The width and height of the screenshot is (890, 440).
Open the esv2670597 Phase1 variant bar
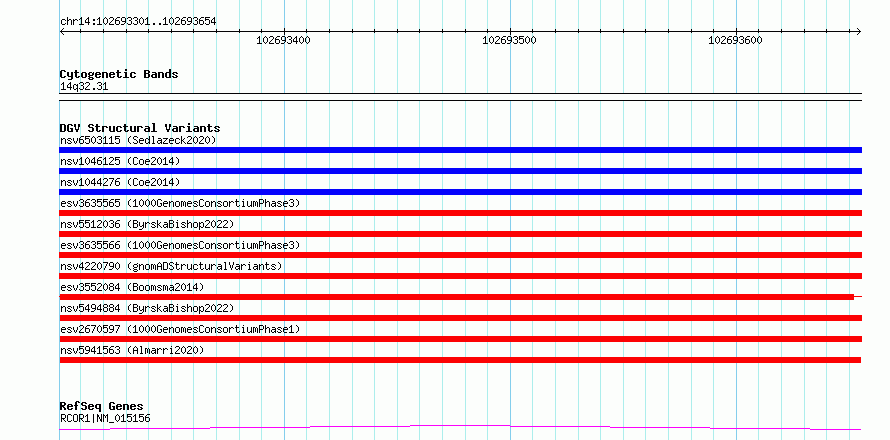coord(460,339)
